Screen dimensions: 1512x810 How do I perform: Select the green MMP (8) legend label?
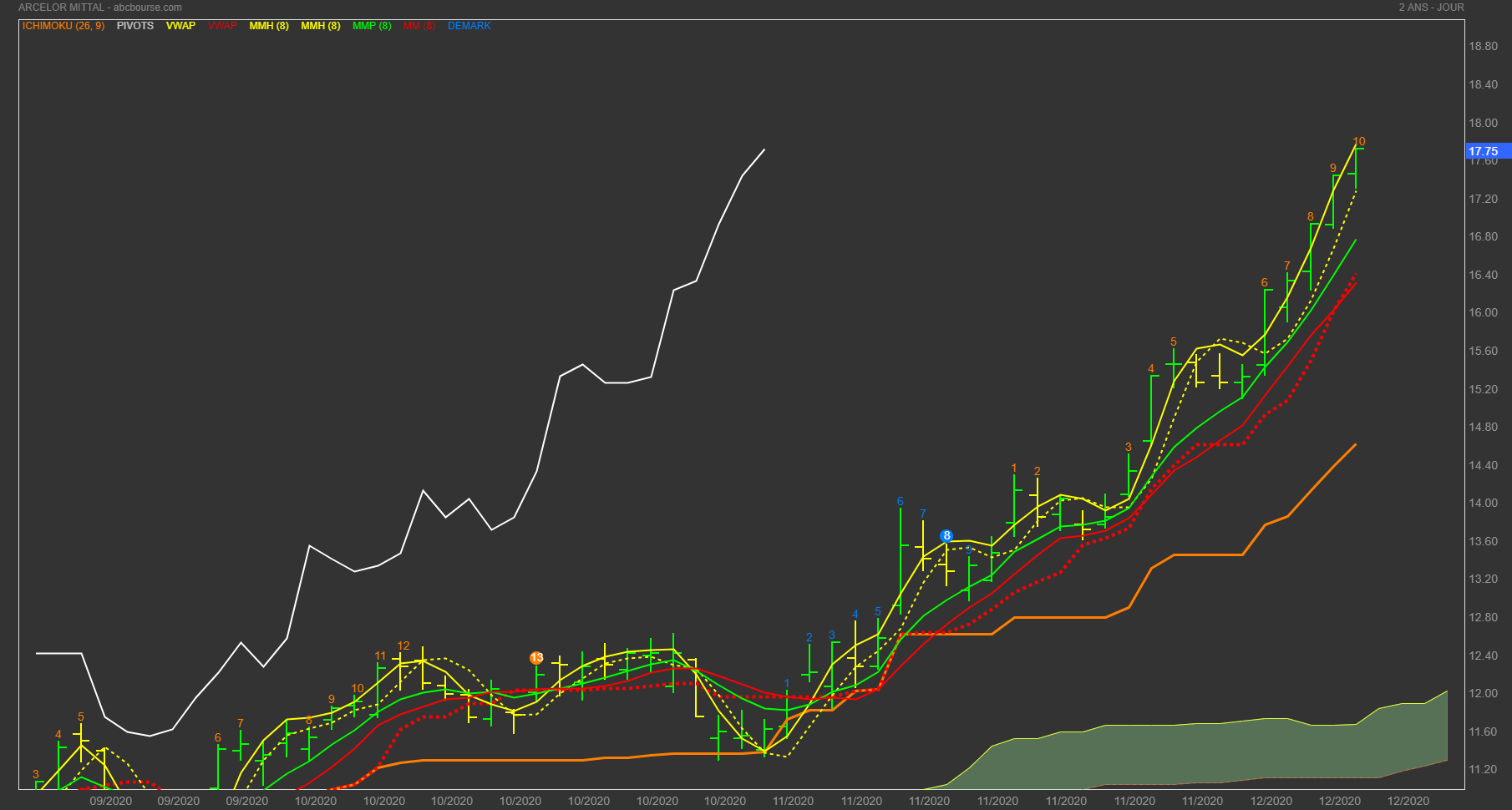pyautogui.click(x=372, y=26)
